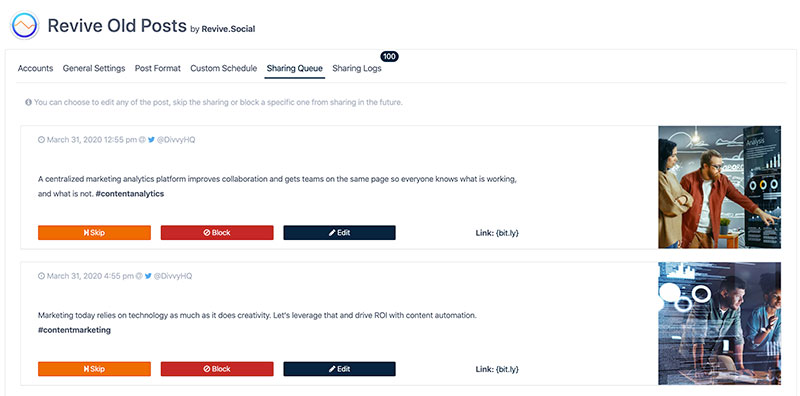This screenshot has height=396, width=800.
Task: Click the Twitter bird icon on the first post
Action: [151, 140]
